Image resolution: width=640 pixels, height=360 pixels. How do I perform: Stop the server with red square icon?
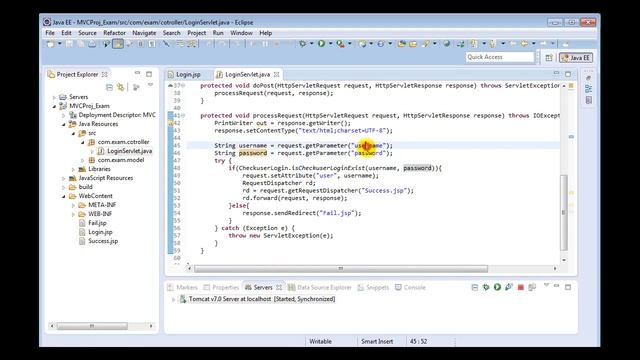520,287
